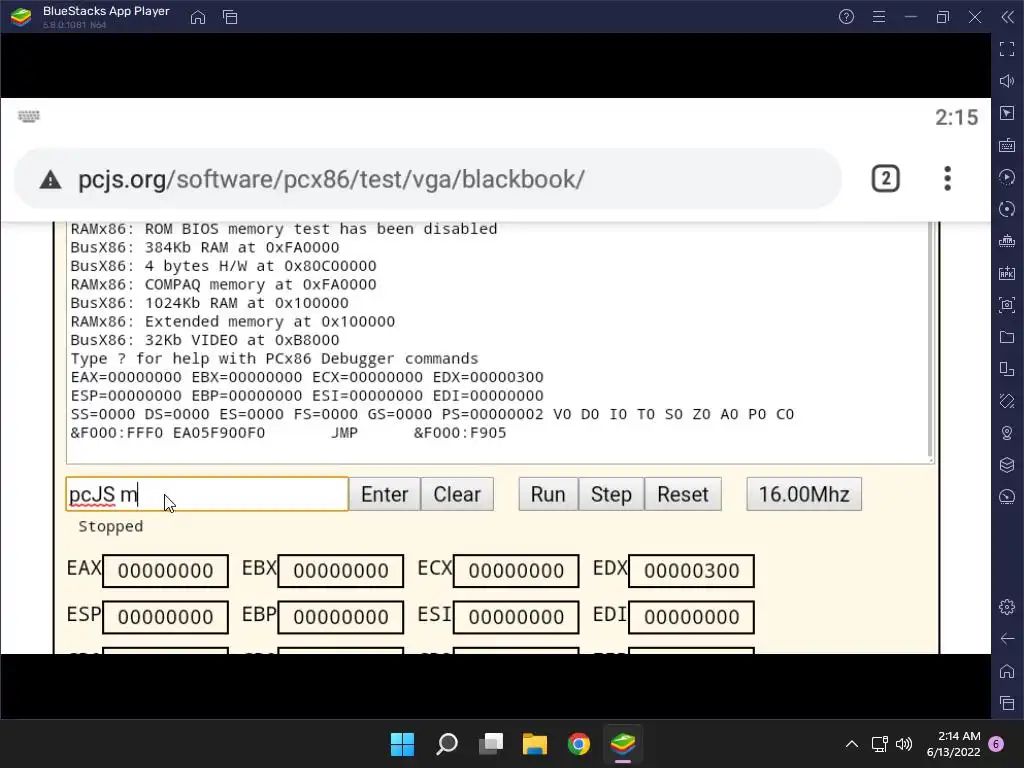Click the 'Stopped' status text
The image size is (1024, 768).
[110, 526]
